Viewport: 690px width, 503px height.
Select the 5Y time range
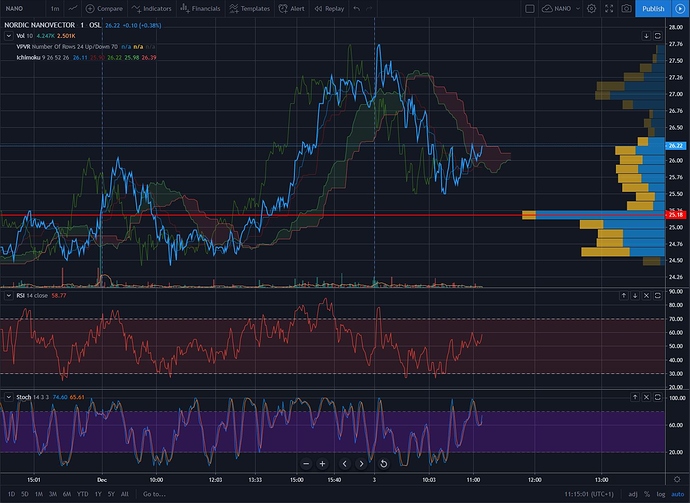tap(111, 494)
